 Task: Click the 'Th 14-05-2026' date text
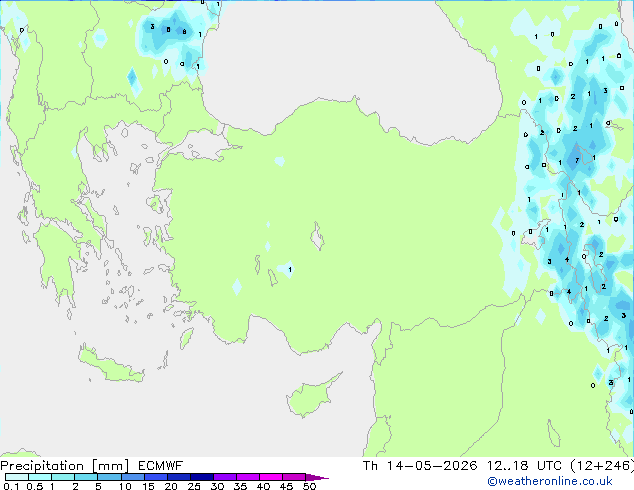click(420, 466)
